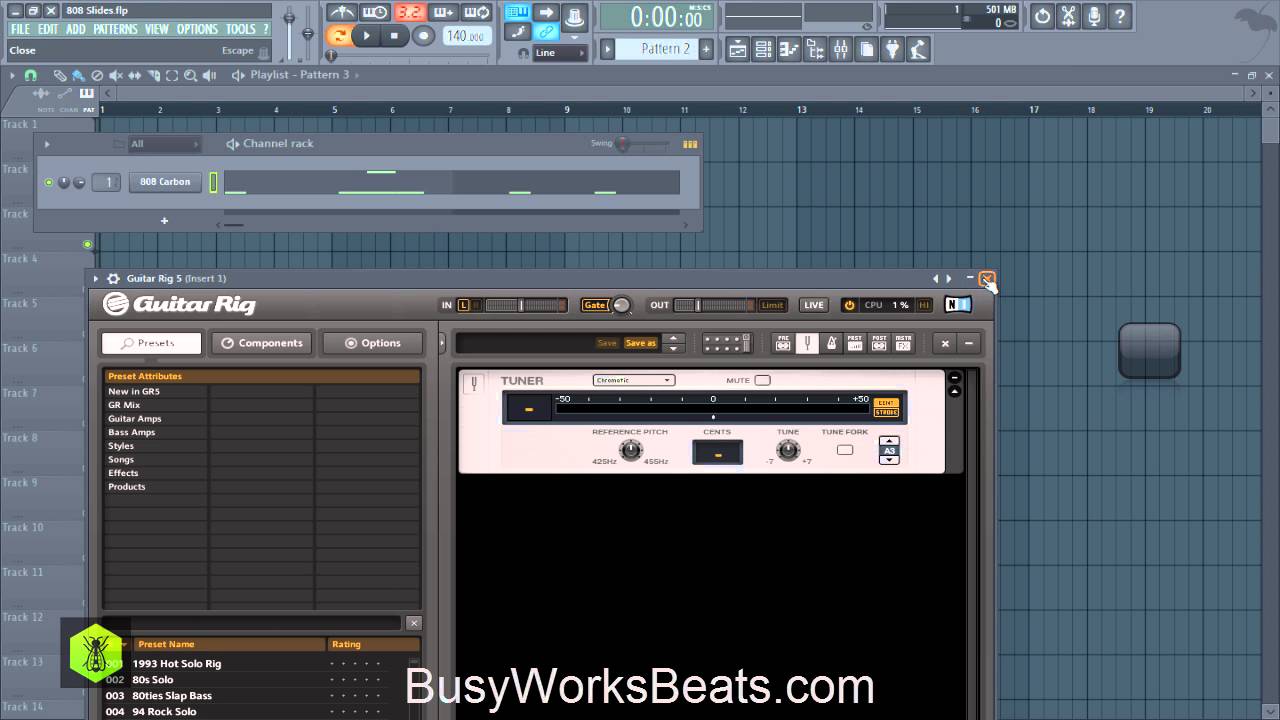Open the Channel rack All filter dropdown
1280x720 pixels.
point(165,144)
